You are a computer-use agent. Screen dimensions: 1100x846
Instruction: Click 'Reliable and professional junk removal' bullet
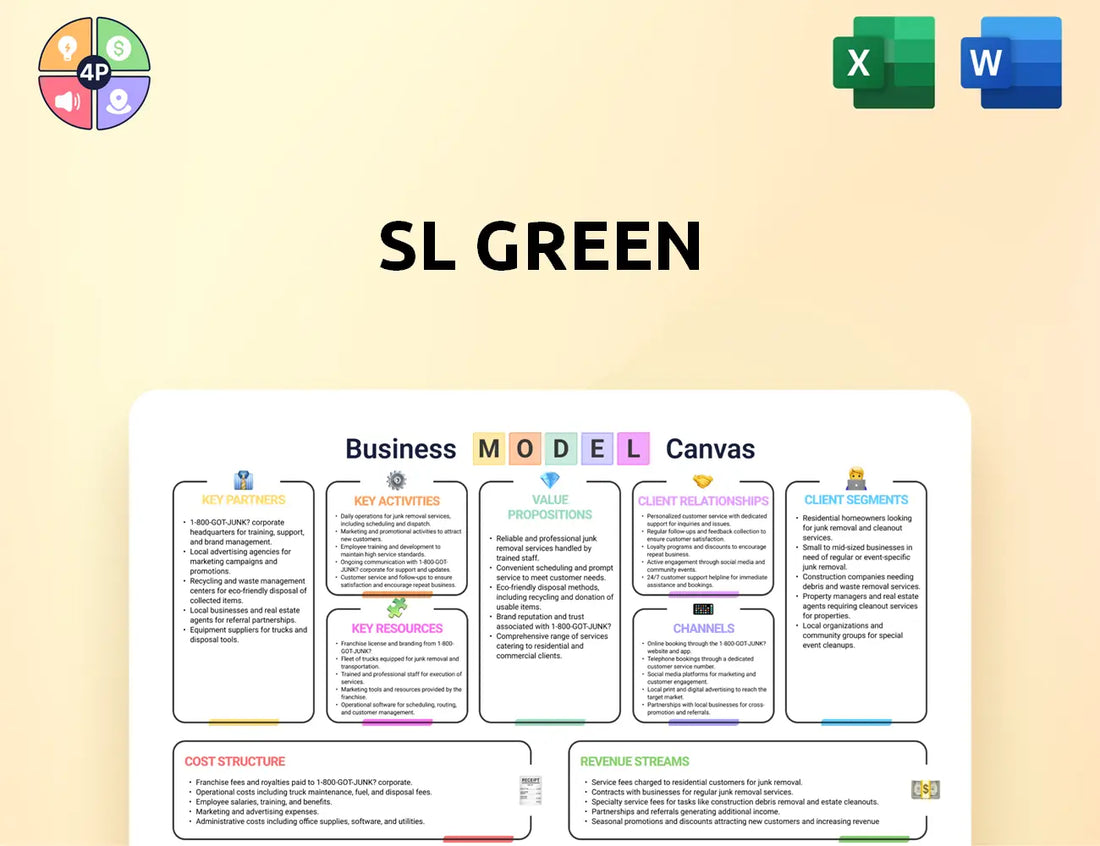pyautogui.click(x=544, y=549)
